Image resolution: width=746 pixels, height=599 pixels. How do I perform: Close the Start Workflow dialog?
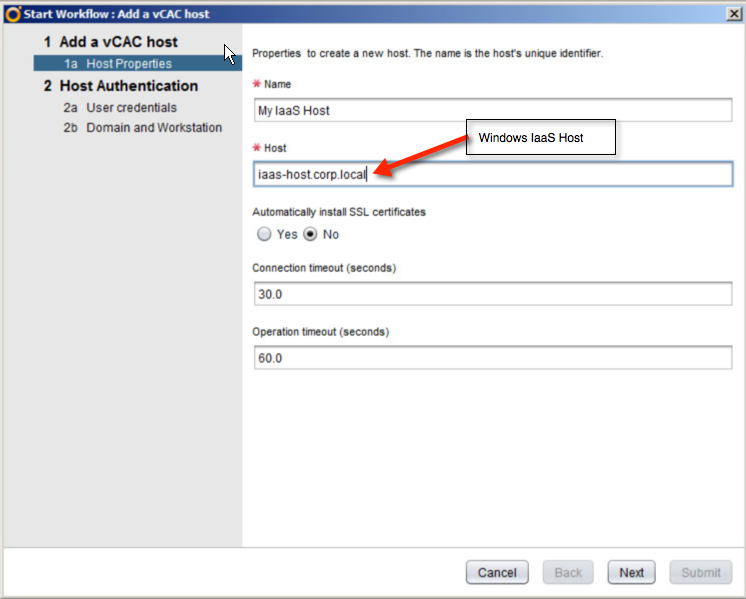click(x=734, y=14)
